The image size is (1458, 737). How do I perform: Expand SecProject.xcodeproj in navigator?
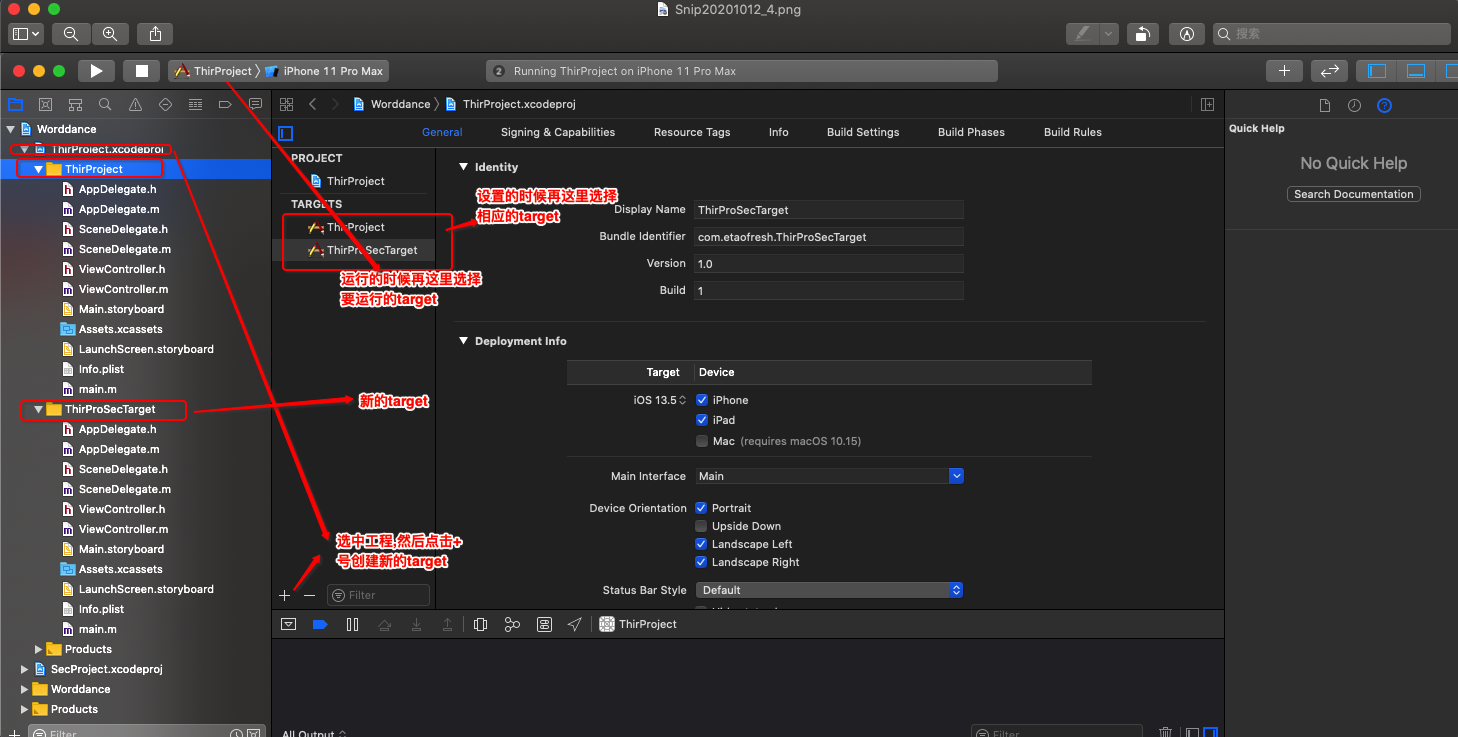25,669
